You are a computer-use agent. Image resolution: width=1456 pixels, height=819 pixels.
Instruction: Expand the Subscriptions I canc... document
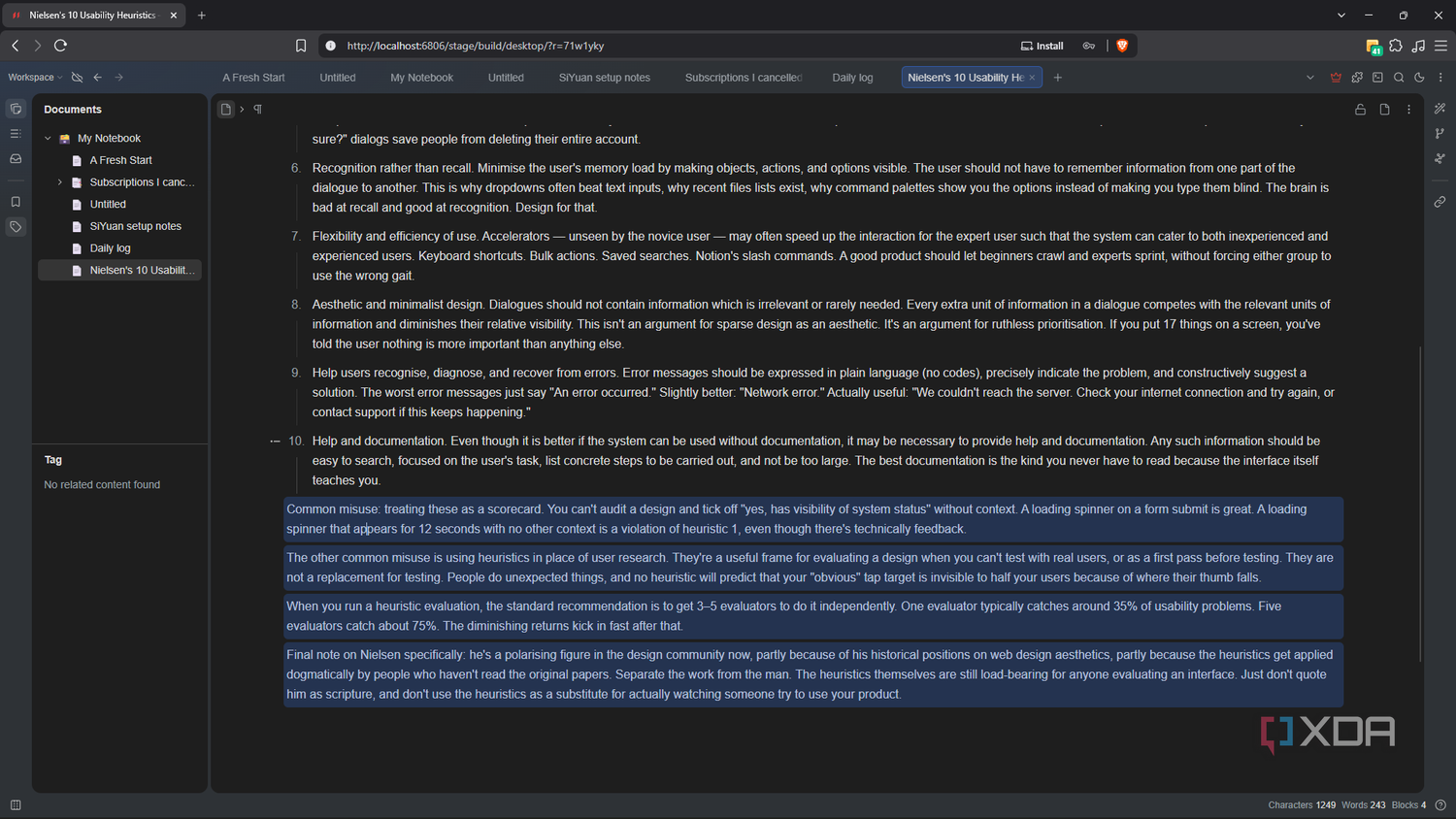tap(59, 182)
